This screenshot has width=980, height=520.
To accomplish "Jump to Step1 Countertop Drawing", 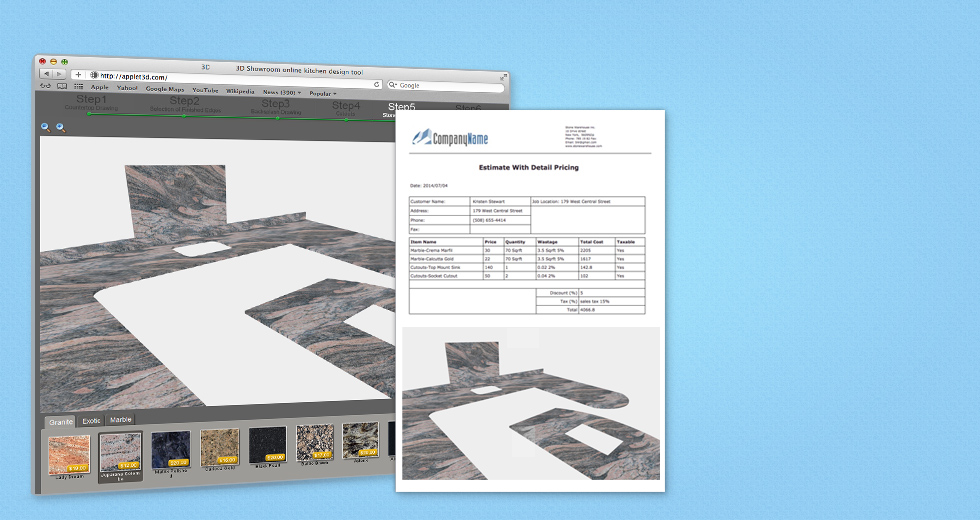I will [x=91, y=102].
